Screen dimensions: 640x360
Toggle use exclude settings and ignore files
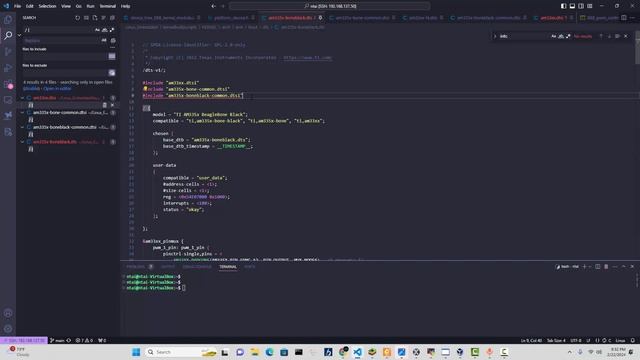[112, 73]
